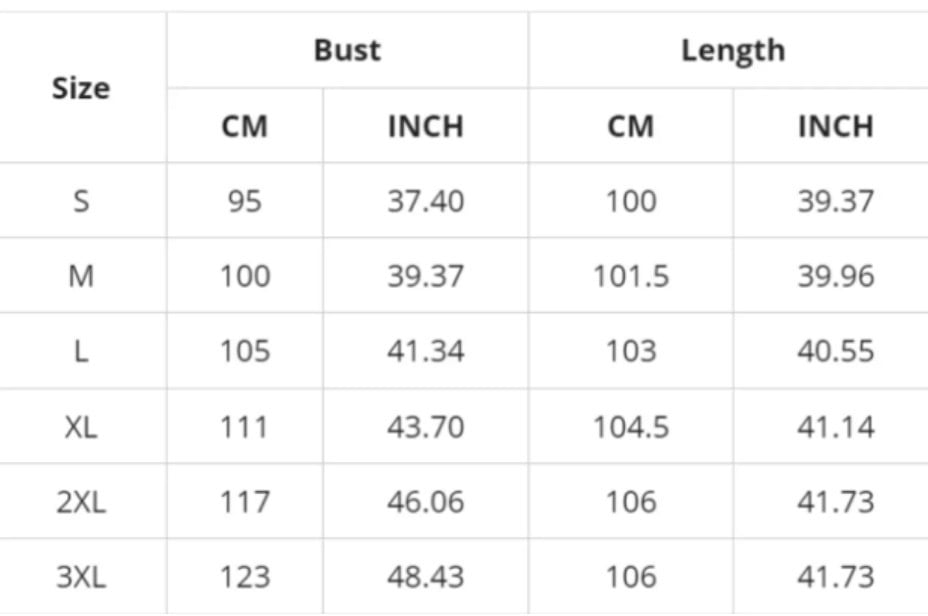Select the 3XL size row label

point(81,577)
